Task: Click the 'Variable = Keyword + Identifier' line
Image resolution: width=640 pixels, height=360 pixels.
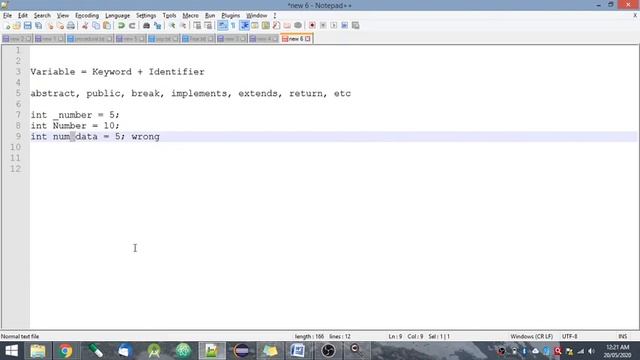Action: click(118, 72)
